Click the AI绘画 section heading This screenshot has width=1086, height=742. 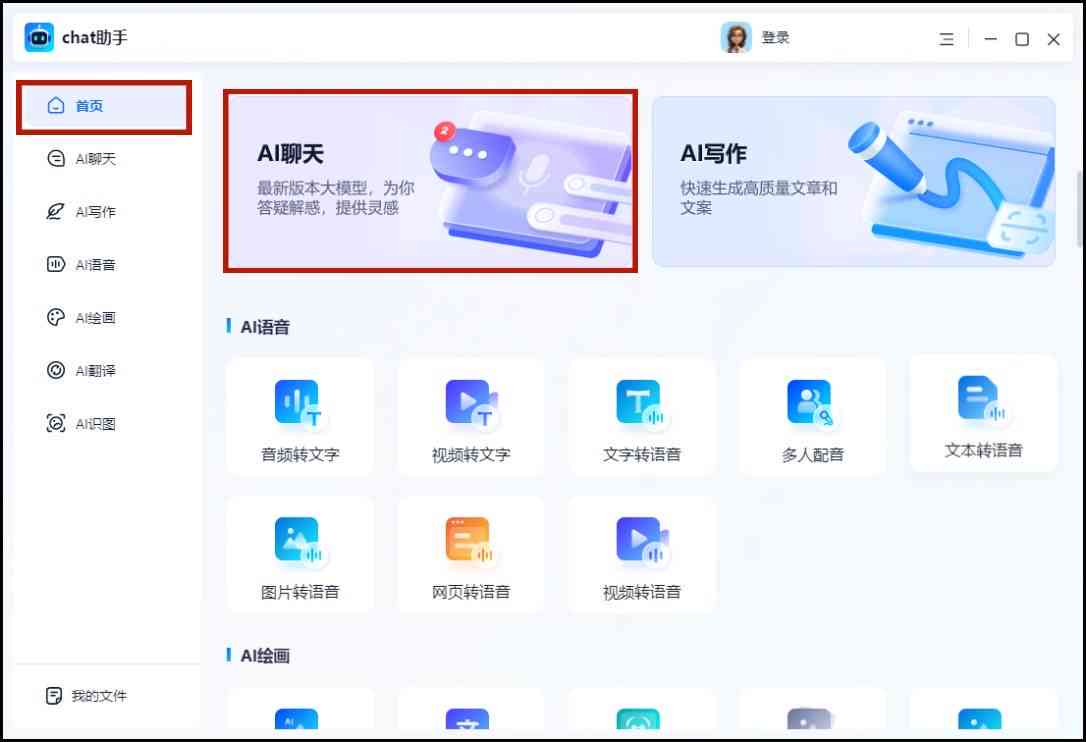pos(265,655)
